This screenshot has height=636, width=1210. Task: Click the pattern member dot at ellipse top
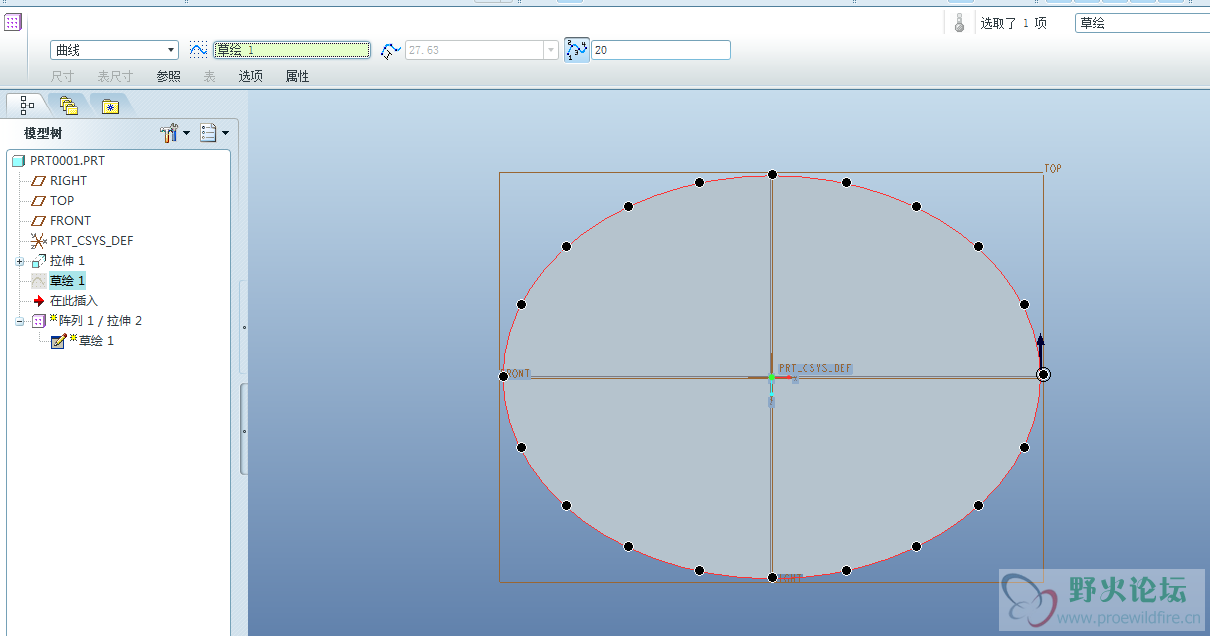[772, 175]
